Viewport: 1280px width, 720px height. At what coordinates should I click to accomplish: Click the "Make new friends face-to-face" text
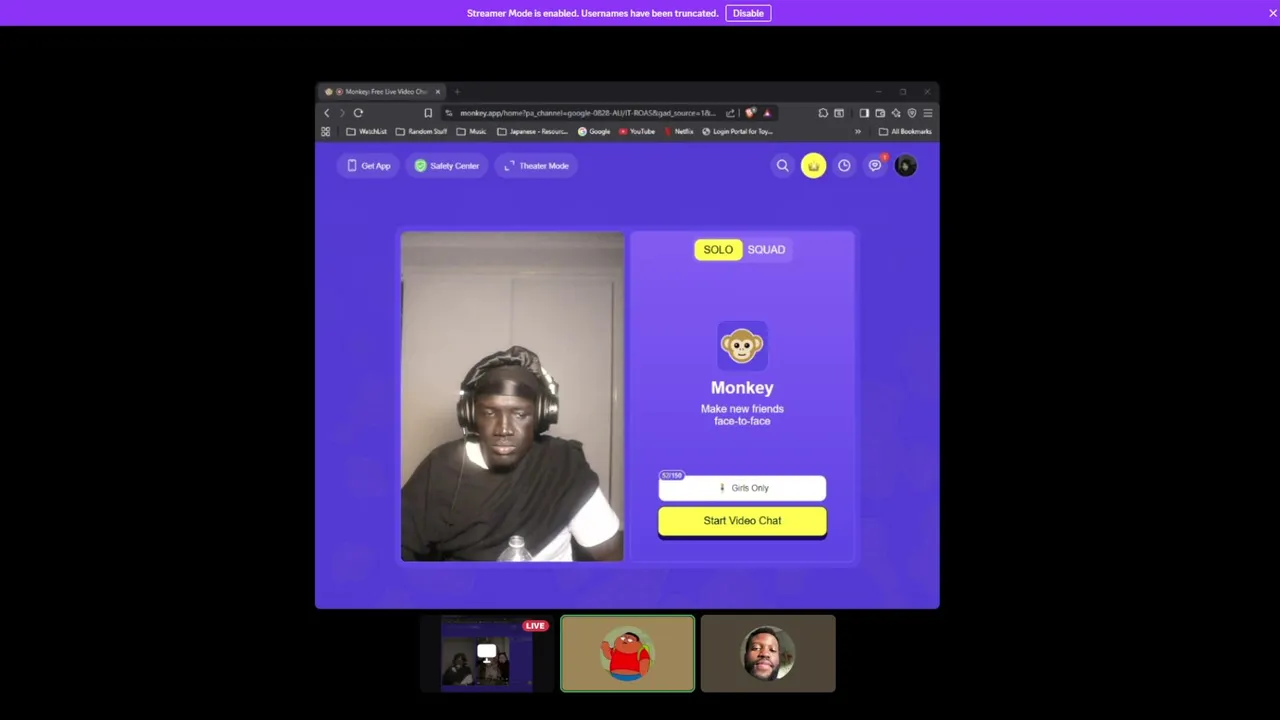tap(742, 415)
